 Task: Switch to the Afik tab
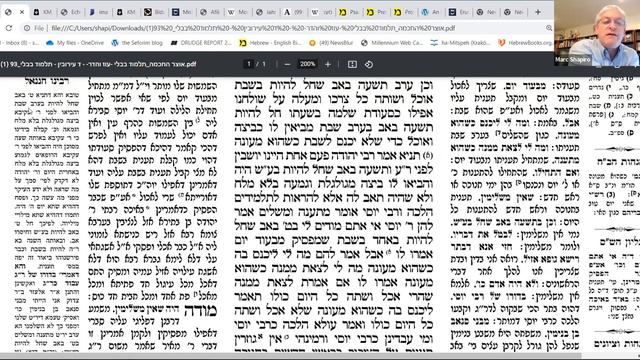pos(210,12)
